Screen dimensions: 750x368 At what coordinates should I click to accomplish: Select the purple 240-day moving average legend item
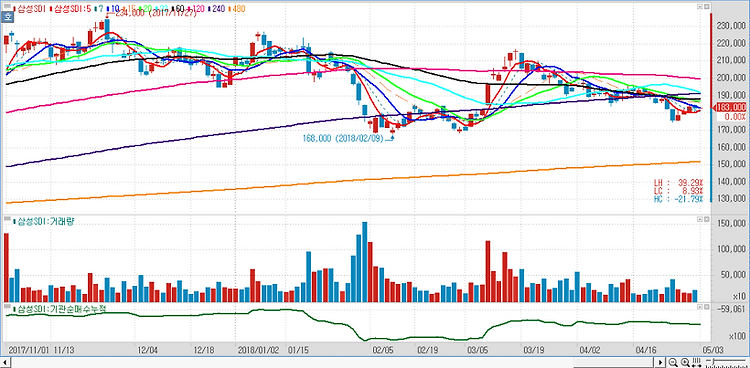point(216,9)
